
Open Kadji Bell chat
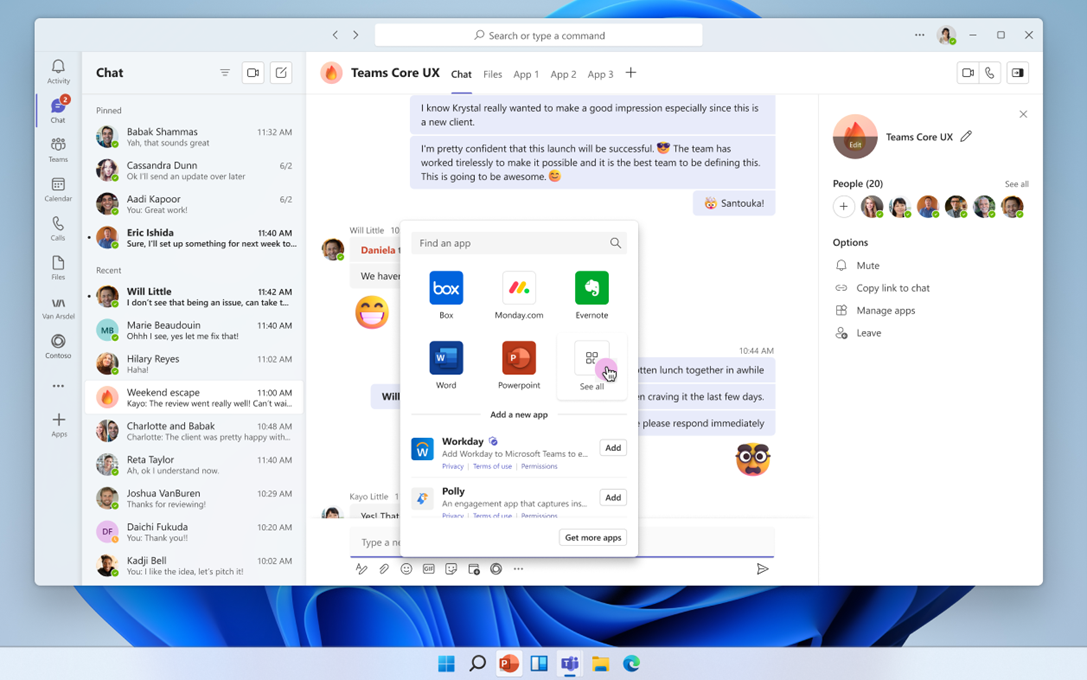pos(193,566)
